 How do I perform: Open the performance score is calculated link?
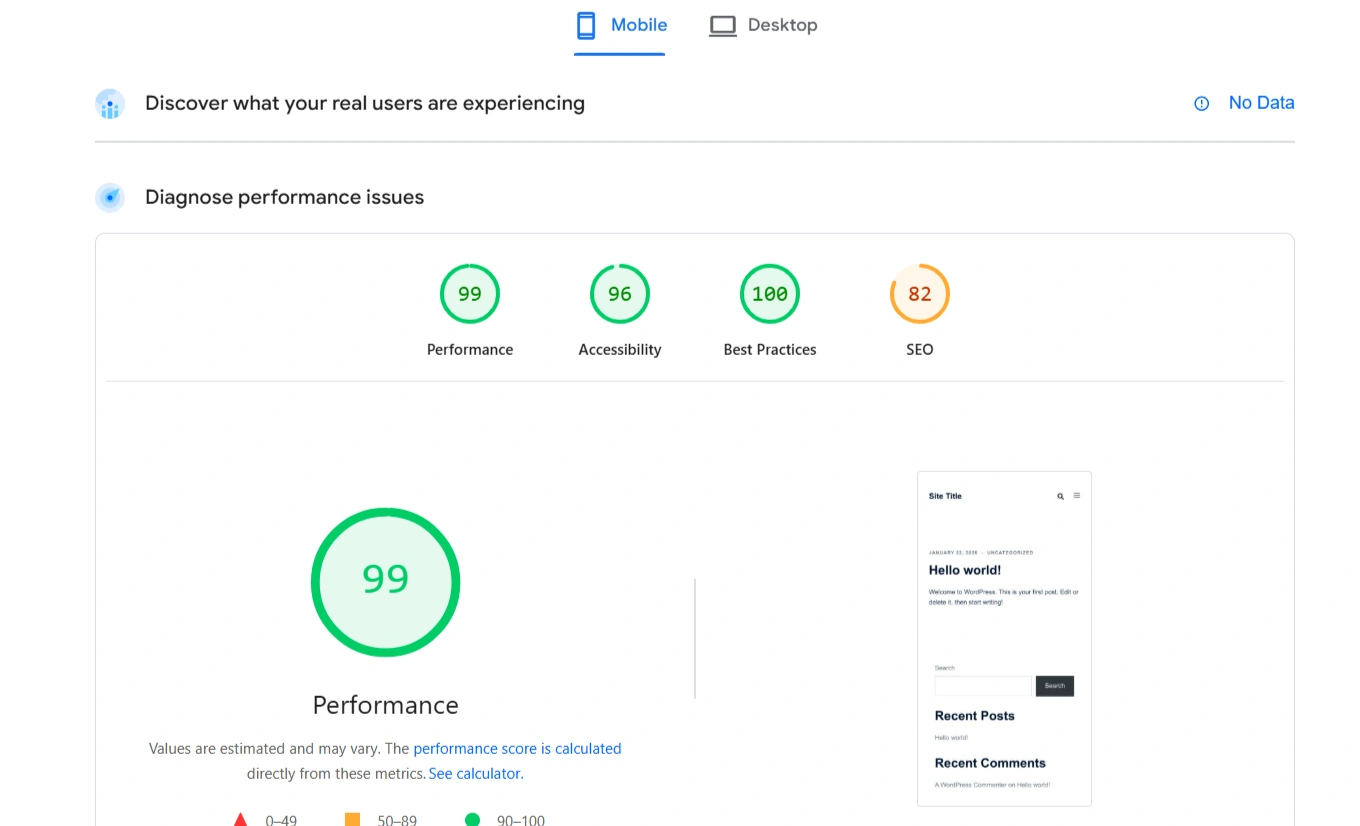point(517,748)
